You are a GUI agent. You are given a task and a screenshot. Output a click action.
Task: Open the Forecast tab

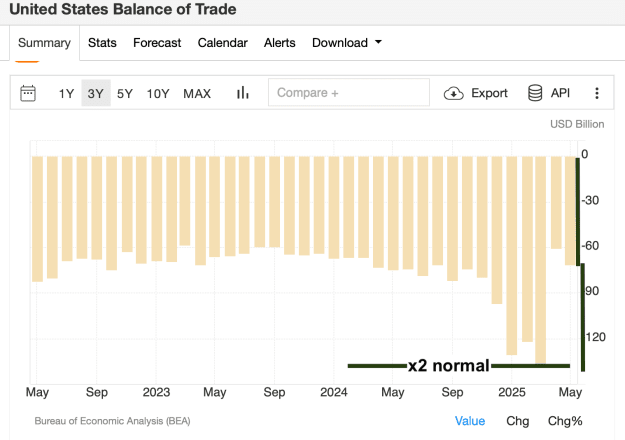coord(157,43)
